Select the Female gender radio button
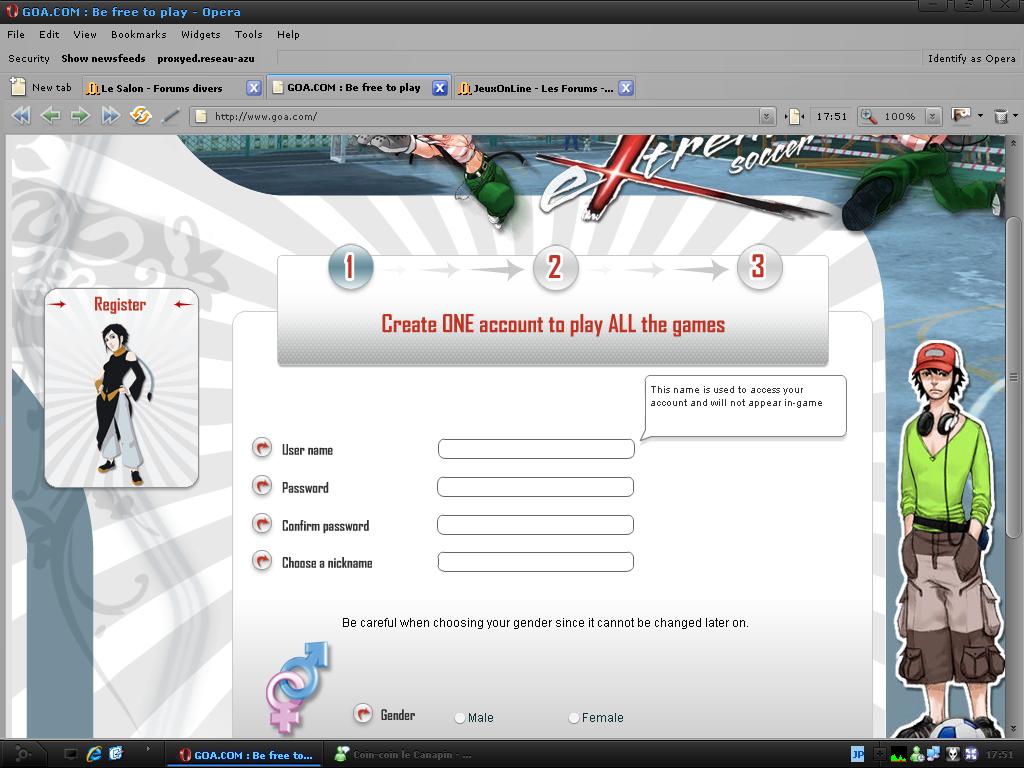The image size is (1024, 768). (573, 718)
